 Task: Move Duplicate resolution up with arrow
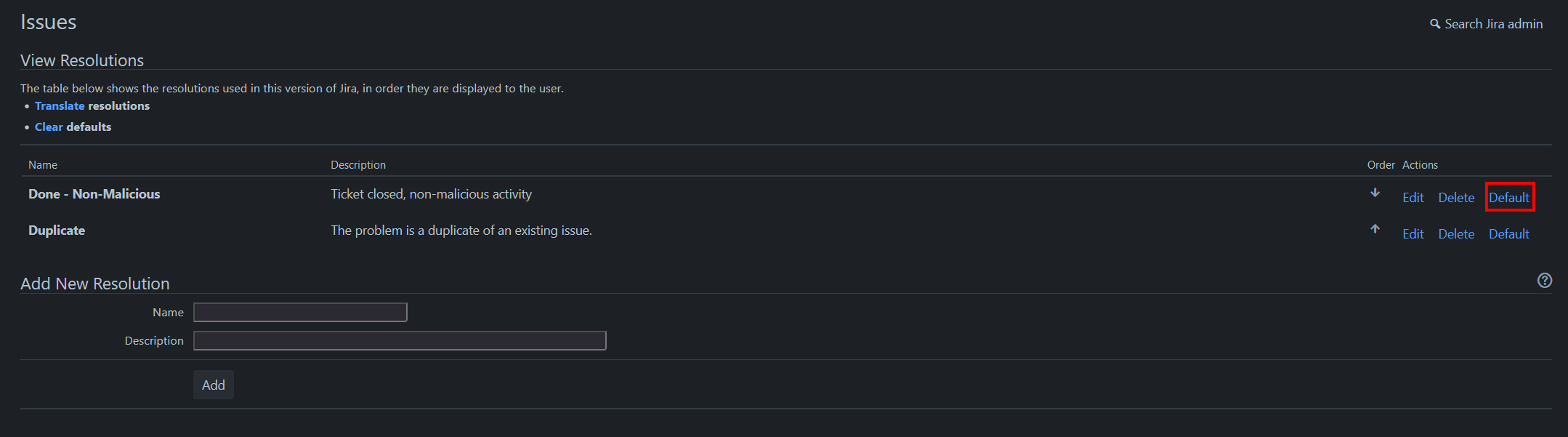pyautogui.click(x=1375, y=229)
